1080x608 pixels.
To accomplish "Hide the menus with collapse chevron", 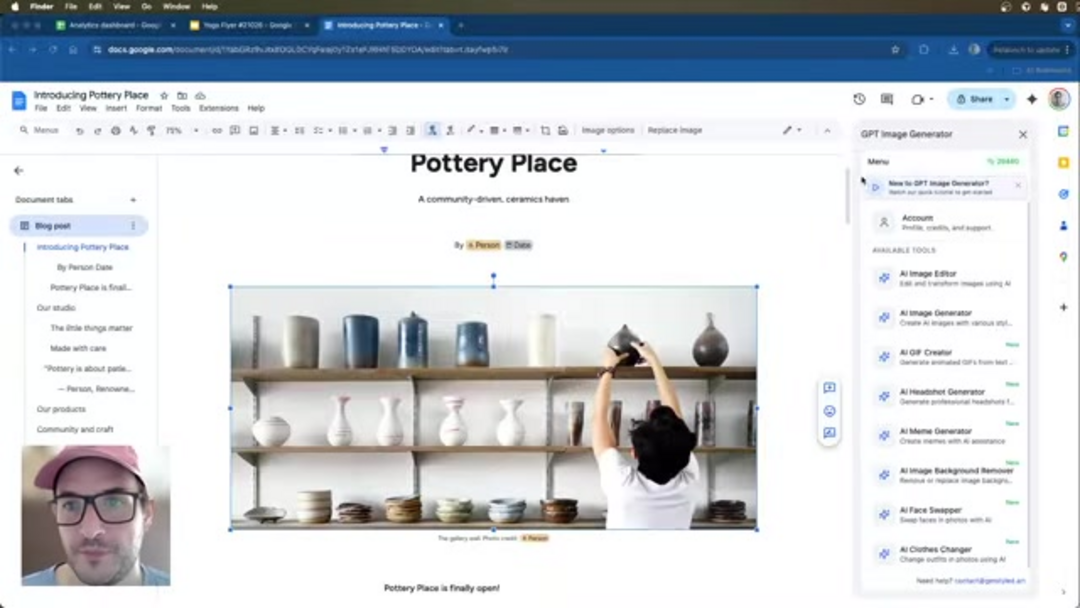I will click(827, 130).
